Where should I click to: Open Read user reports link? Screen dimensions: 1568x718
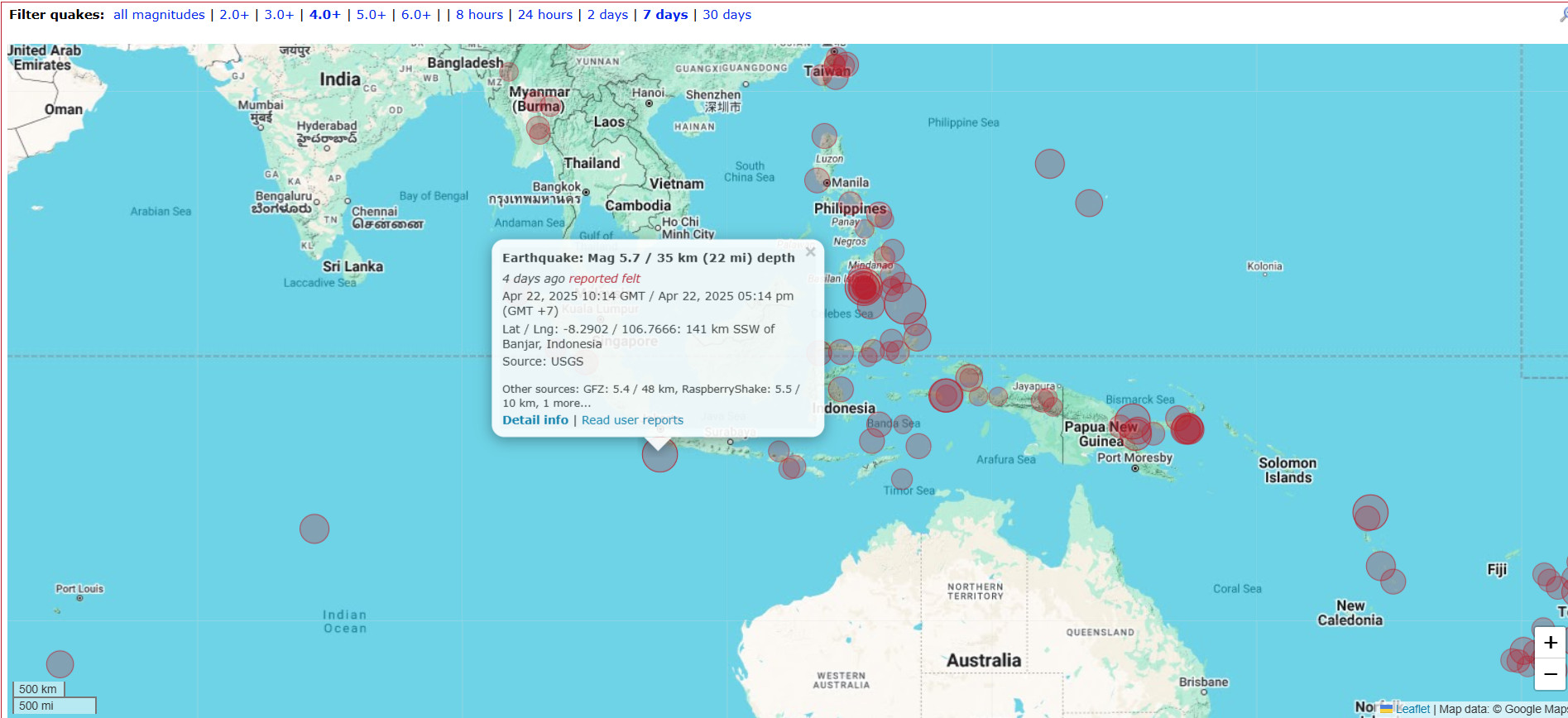(632, 420)
